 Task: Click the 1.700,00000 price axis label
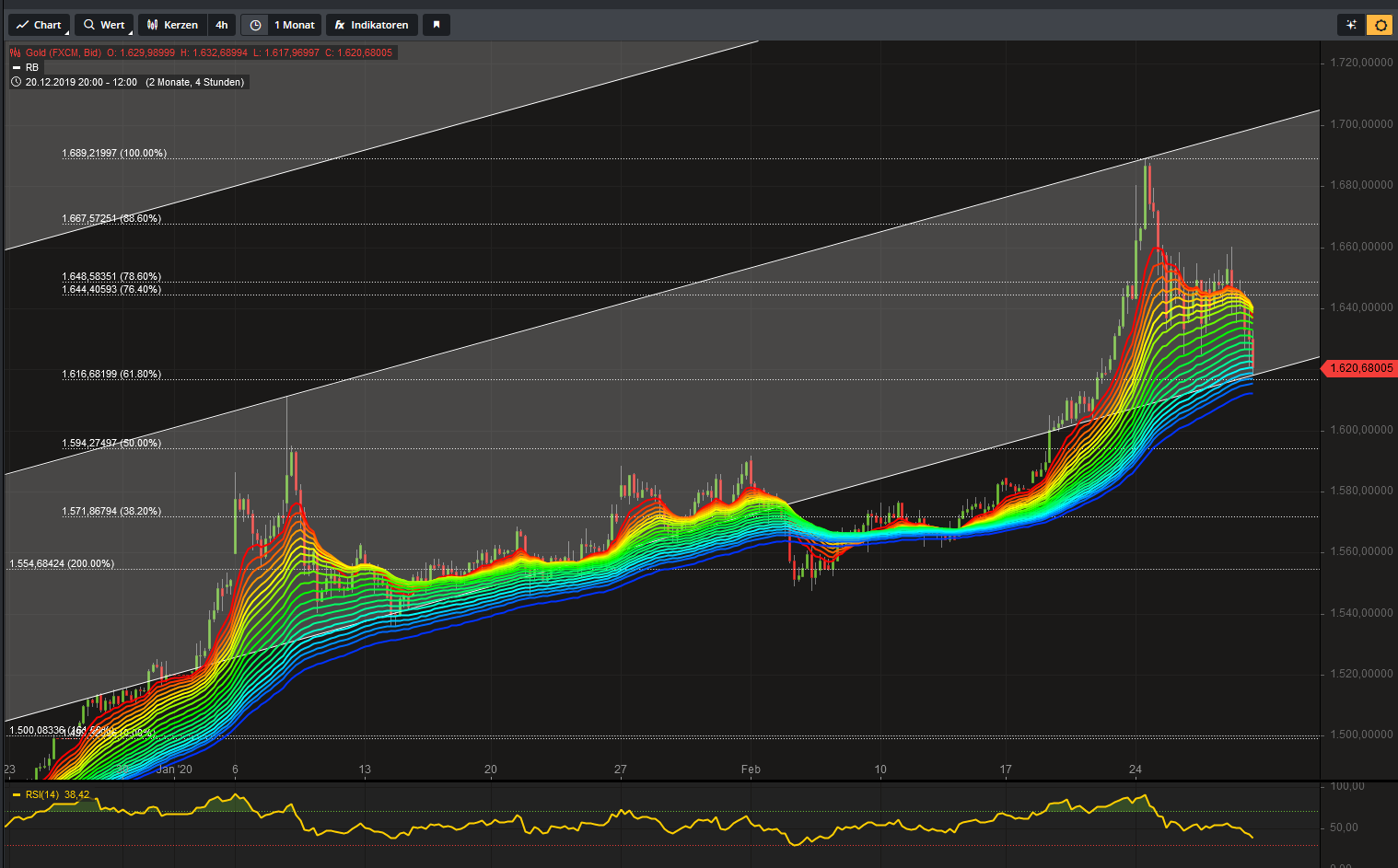click(x=1361, y=124)
